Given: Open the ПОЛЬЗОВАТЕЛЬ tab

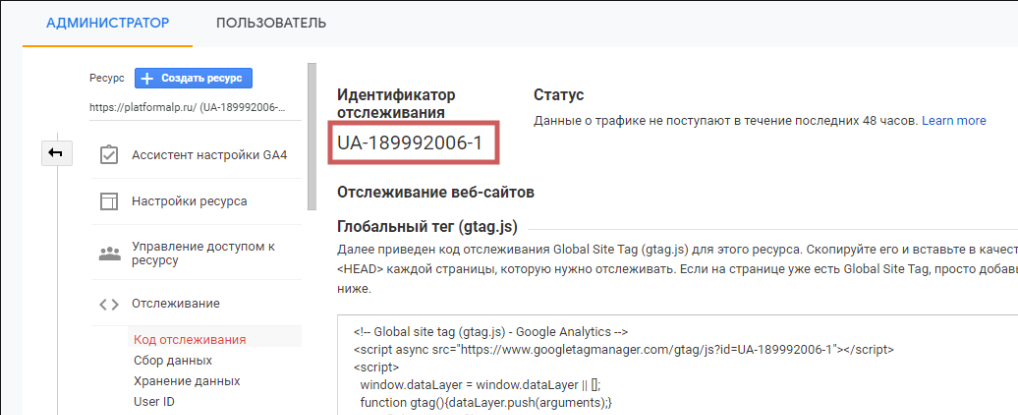Looking at the screenshot, I should tap(271, 23).
